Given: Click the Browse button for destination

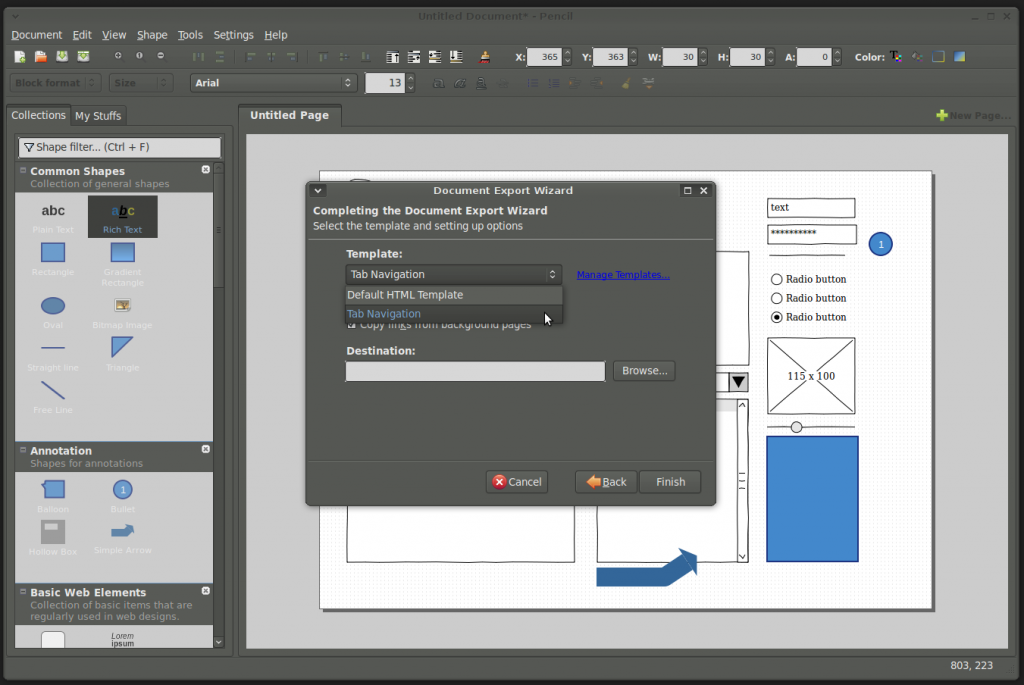Looking at the screenshot, I should click(x=644, y=370).
